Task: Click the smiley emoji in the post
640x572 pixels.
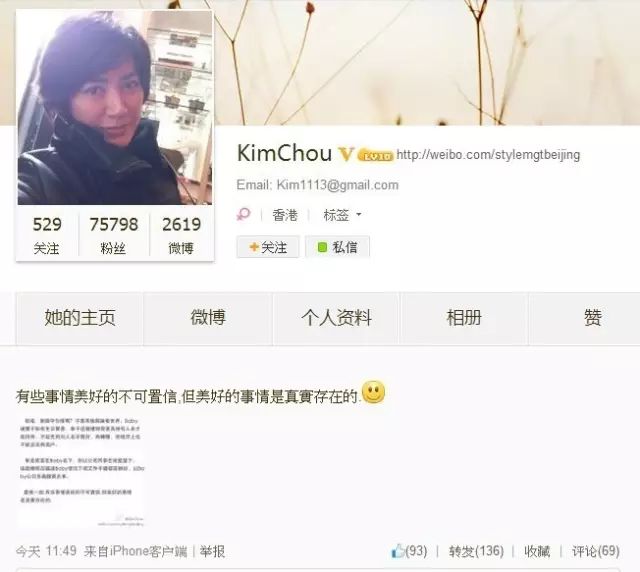Action: point(373,392)
